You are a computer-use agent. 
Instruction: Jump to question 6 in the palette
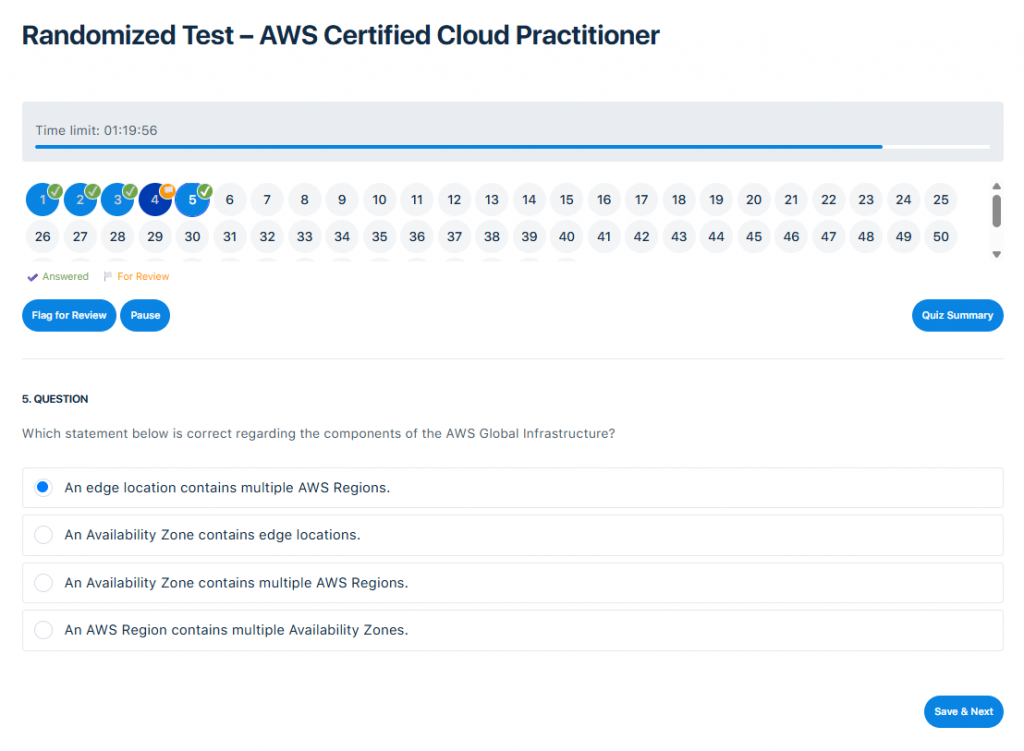[x=229, y=199]
